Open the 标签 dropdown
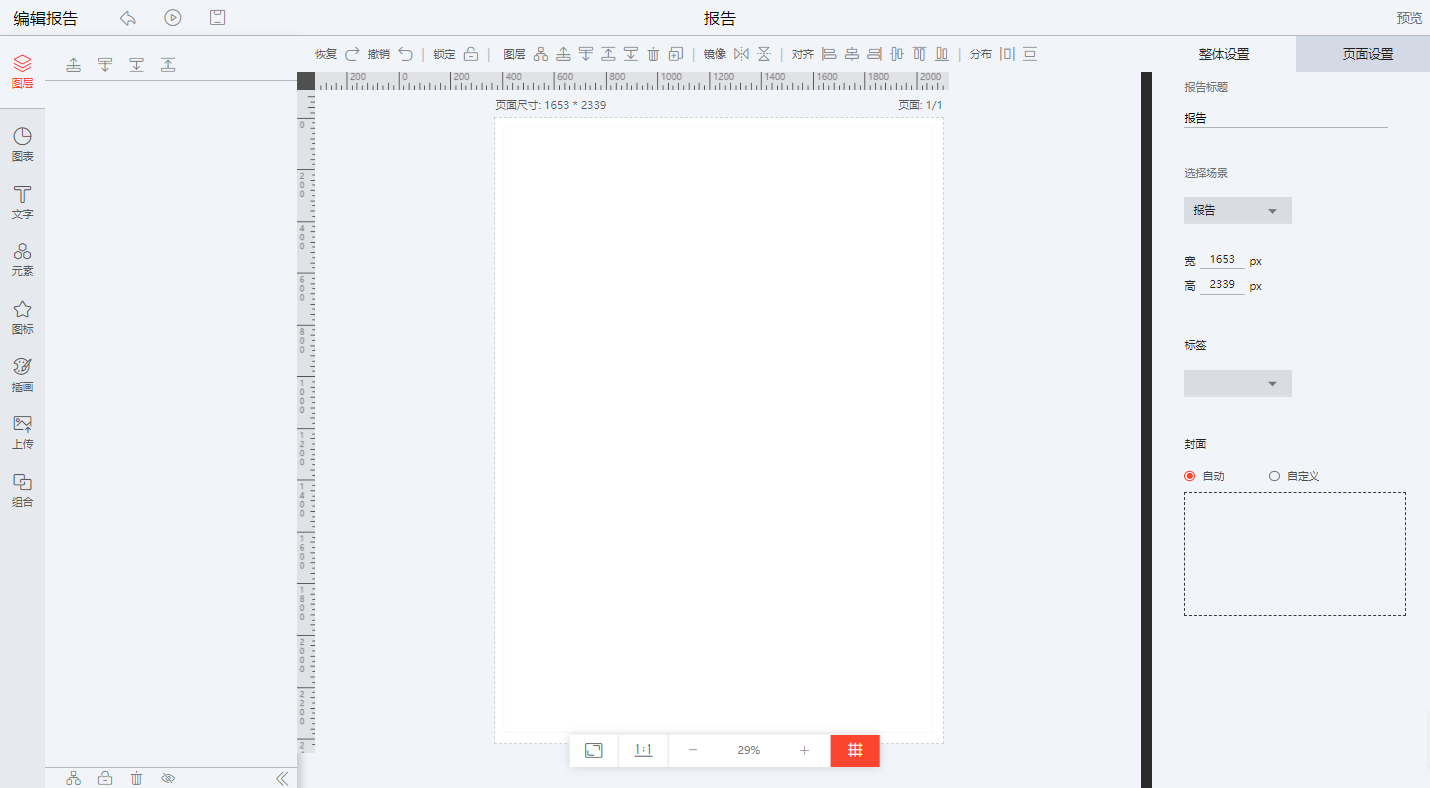This screenshot has height=788, width=1430. pos(1237,384)
